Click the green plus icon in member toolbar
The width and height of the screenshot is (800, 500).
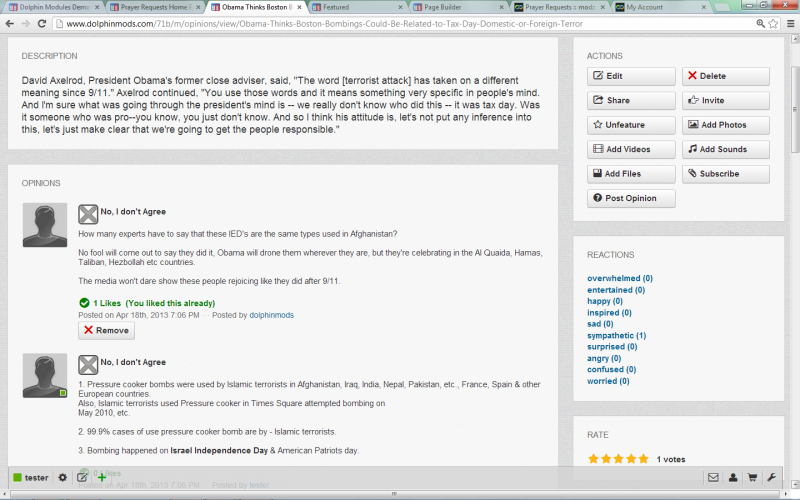click(102, 478)
